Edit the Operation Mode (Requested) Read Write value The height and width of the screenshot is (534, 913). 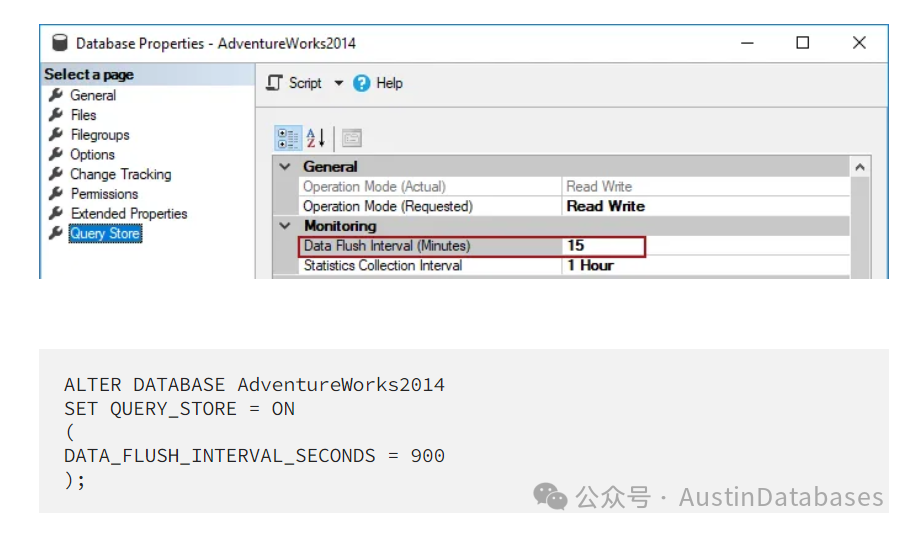pos(606,207)
